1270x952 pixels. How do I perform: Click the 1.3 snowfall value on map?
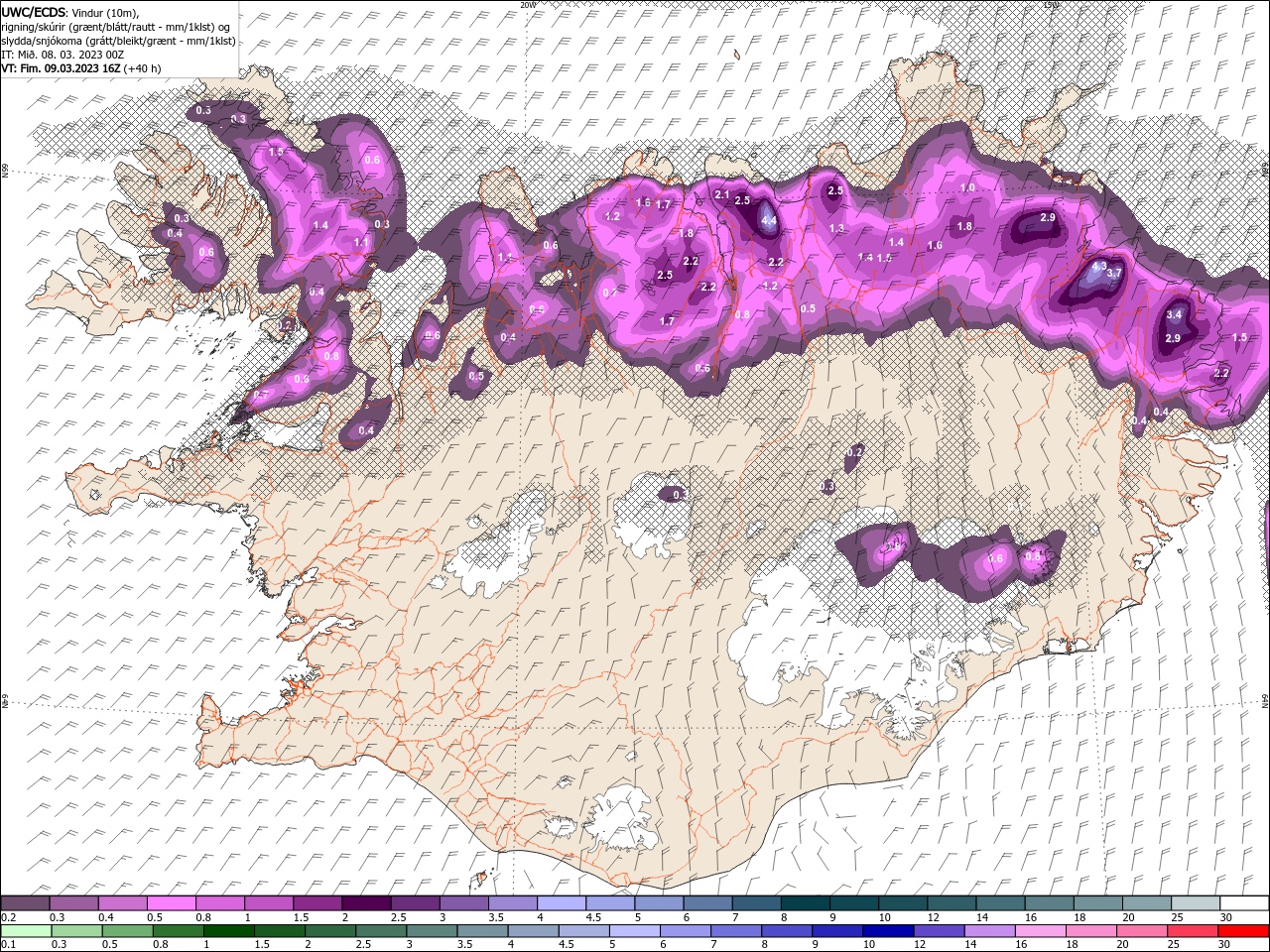[x=836, y=228]
